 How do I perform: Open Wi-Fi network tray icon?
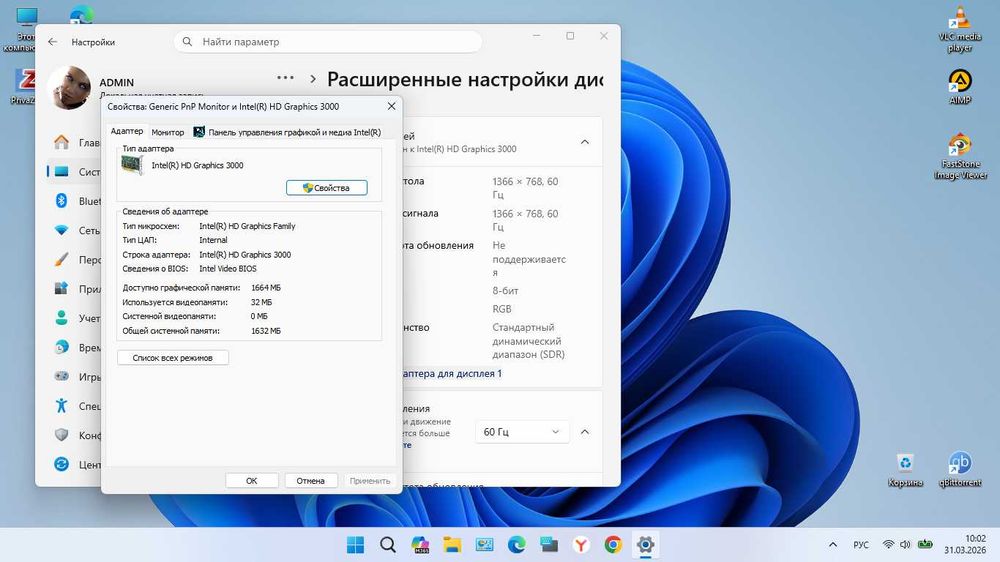pyautogui.click(x=888, y=545)
